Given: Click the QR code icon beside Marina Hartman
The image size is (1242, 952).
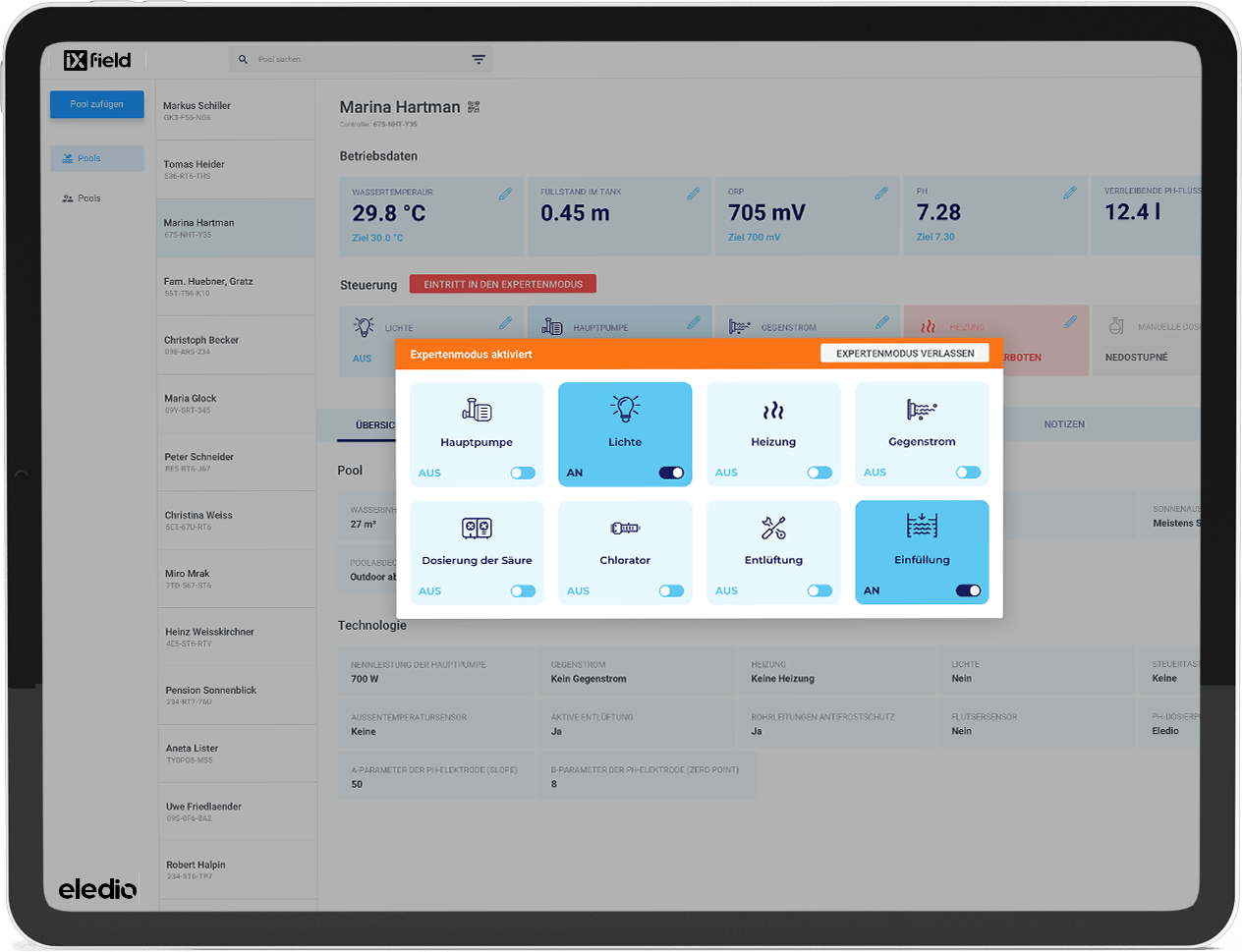Looking at the screenshot, I should pyautogui.click(x=474, y=107).
